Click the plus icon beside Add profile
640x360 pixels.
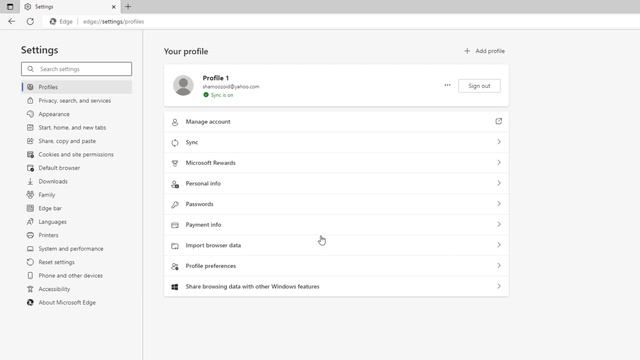pyautogui.click(x=467, y=51)
